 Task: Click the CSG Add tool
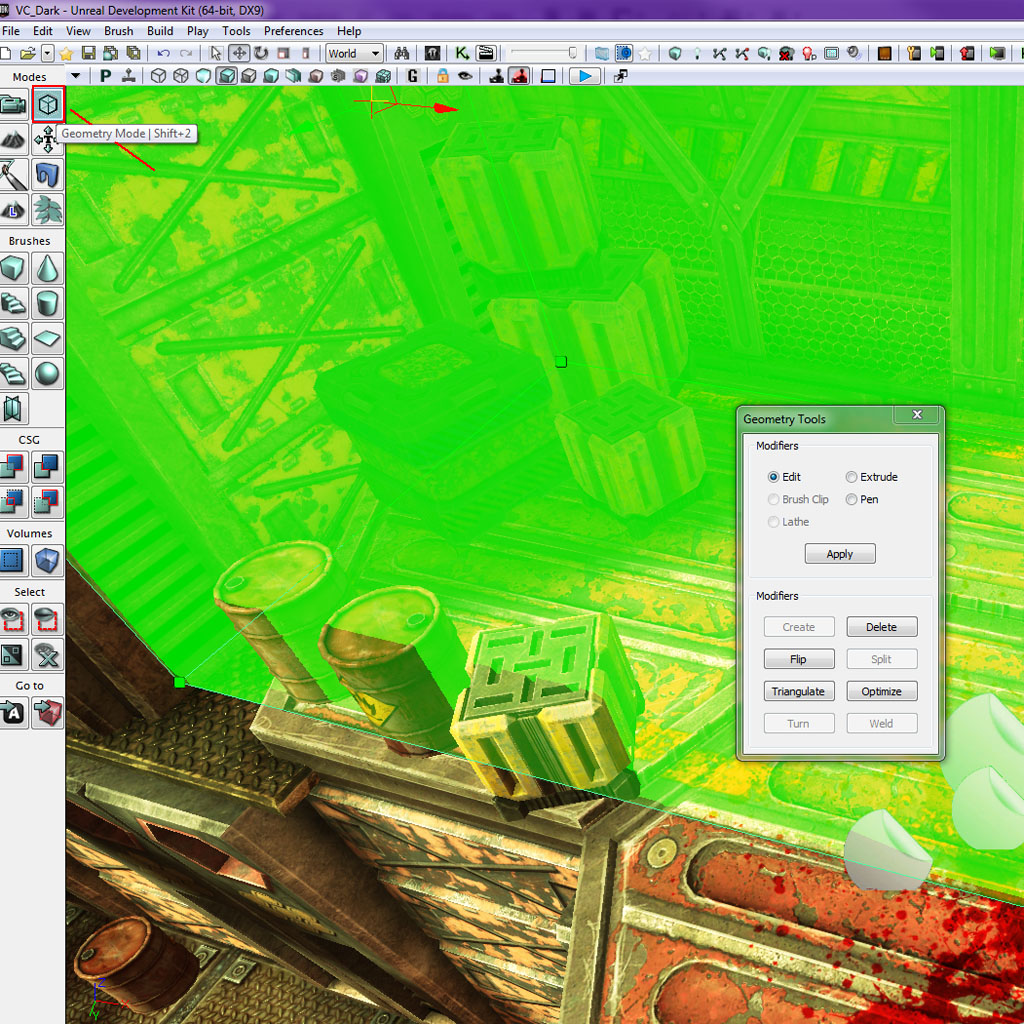(x=13, y=467)
